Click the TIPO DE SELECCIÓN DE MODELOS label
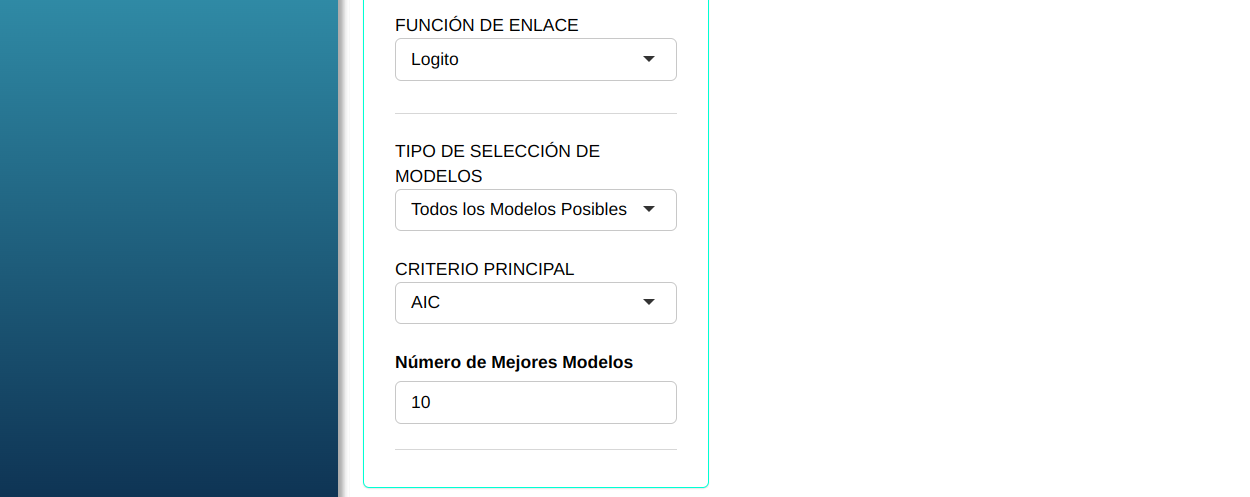 (x=497, y=163)
